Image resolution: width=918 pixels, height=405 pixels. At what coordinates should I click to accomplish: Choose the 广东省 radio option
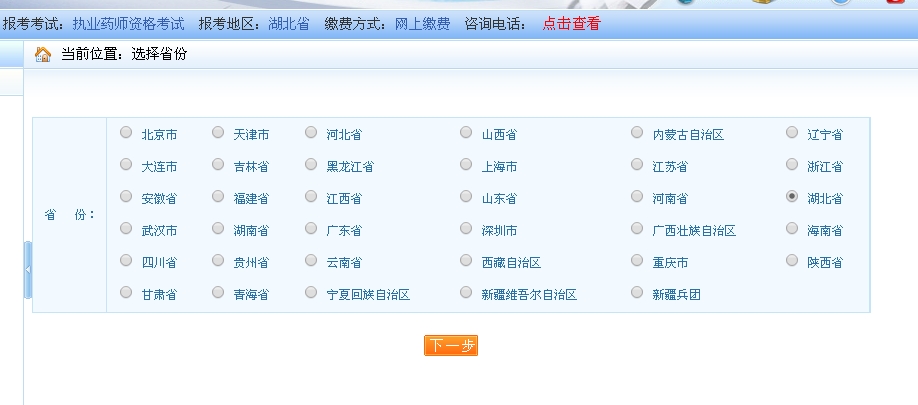click(311, 228)
